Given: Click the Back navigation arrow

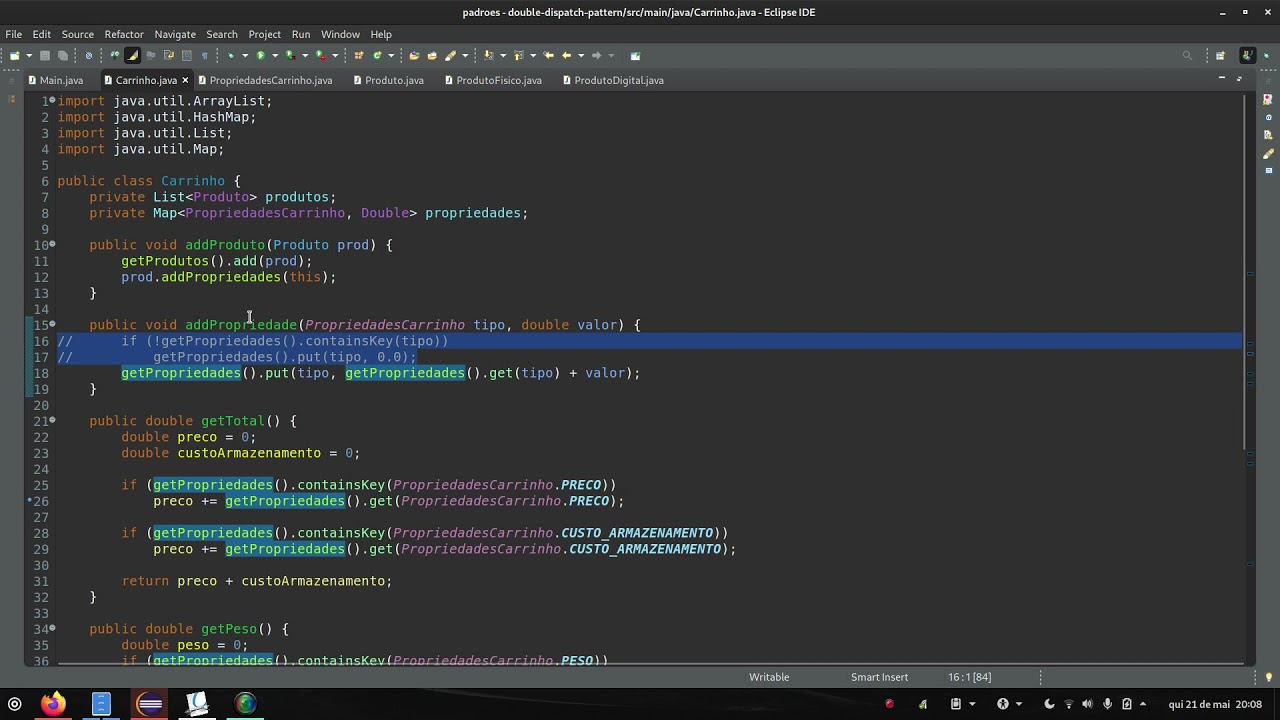Looking at the screenshot, I should tap(567, 56).
